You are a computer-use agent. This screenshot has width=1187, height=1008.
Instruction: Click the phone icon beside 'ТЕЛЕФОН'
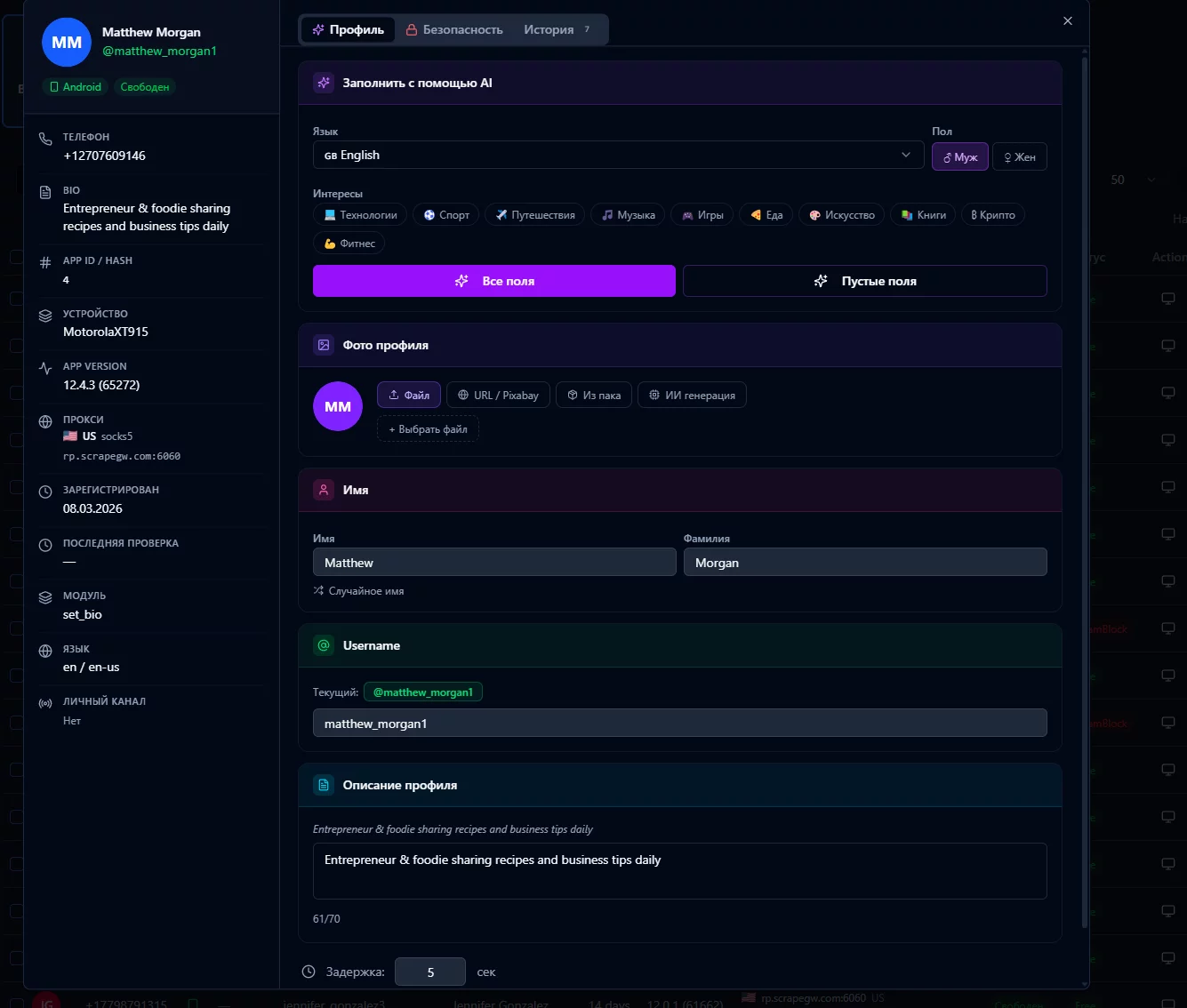tap(45, 139)
